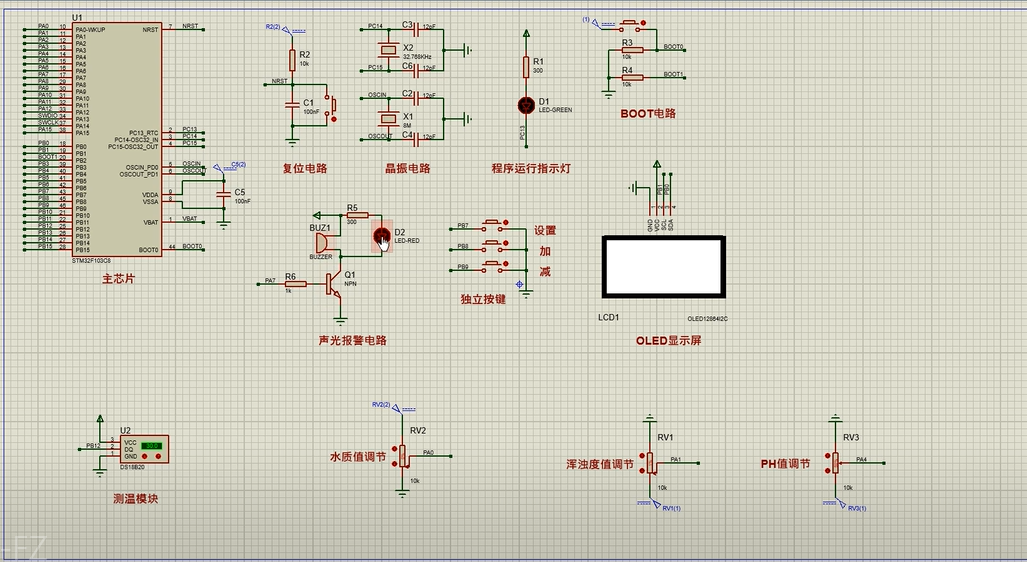Click the PH值调节 label
1027x562 pixels.
[x=785, y=464]
